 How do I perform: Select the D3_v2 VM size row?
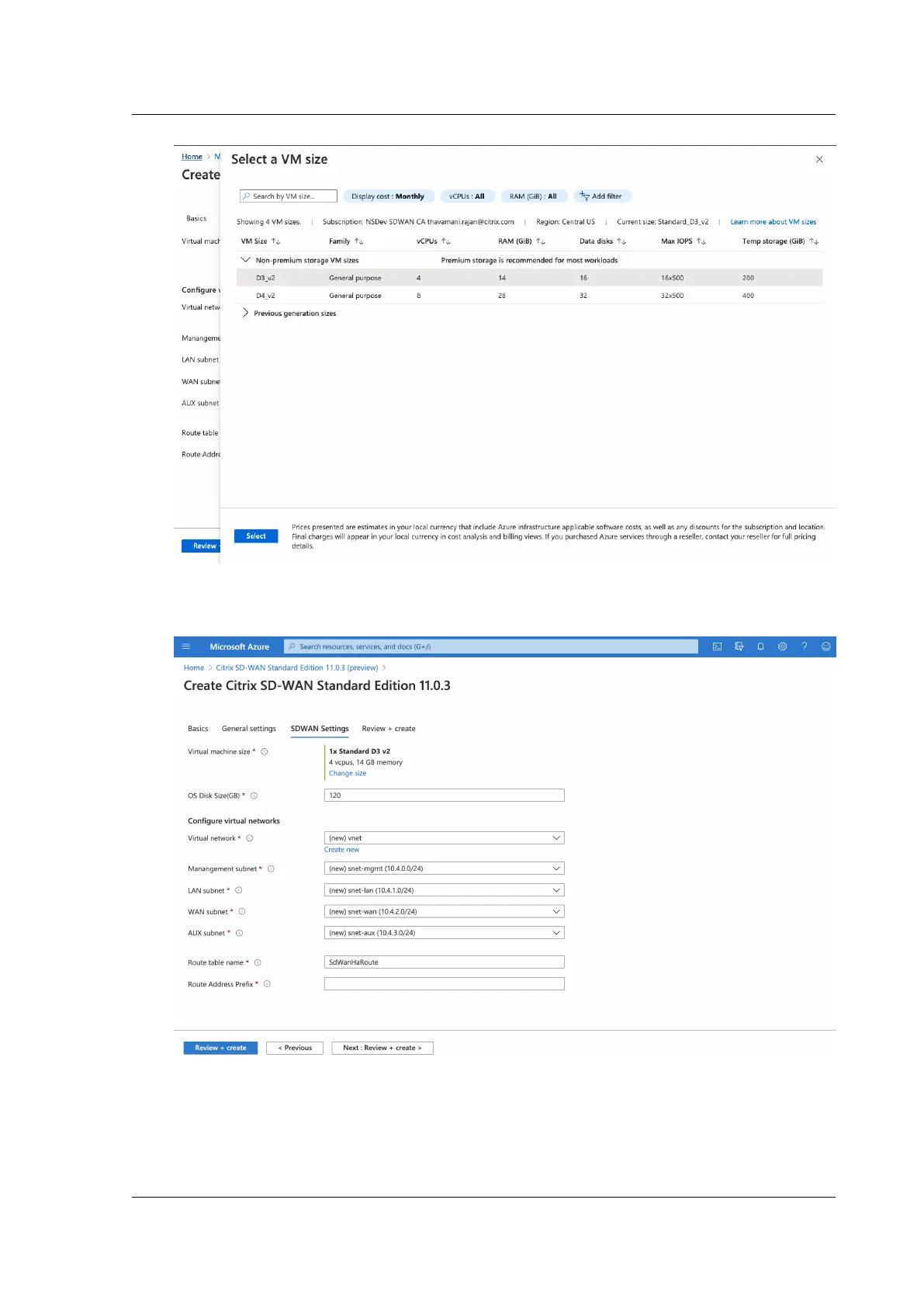530,278
